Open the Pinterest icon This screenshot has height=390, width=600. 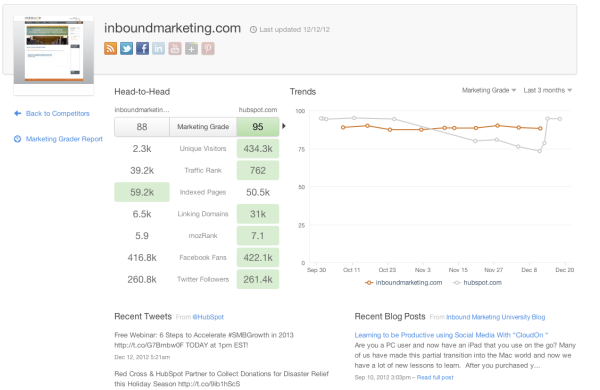coord(208,49)
